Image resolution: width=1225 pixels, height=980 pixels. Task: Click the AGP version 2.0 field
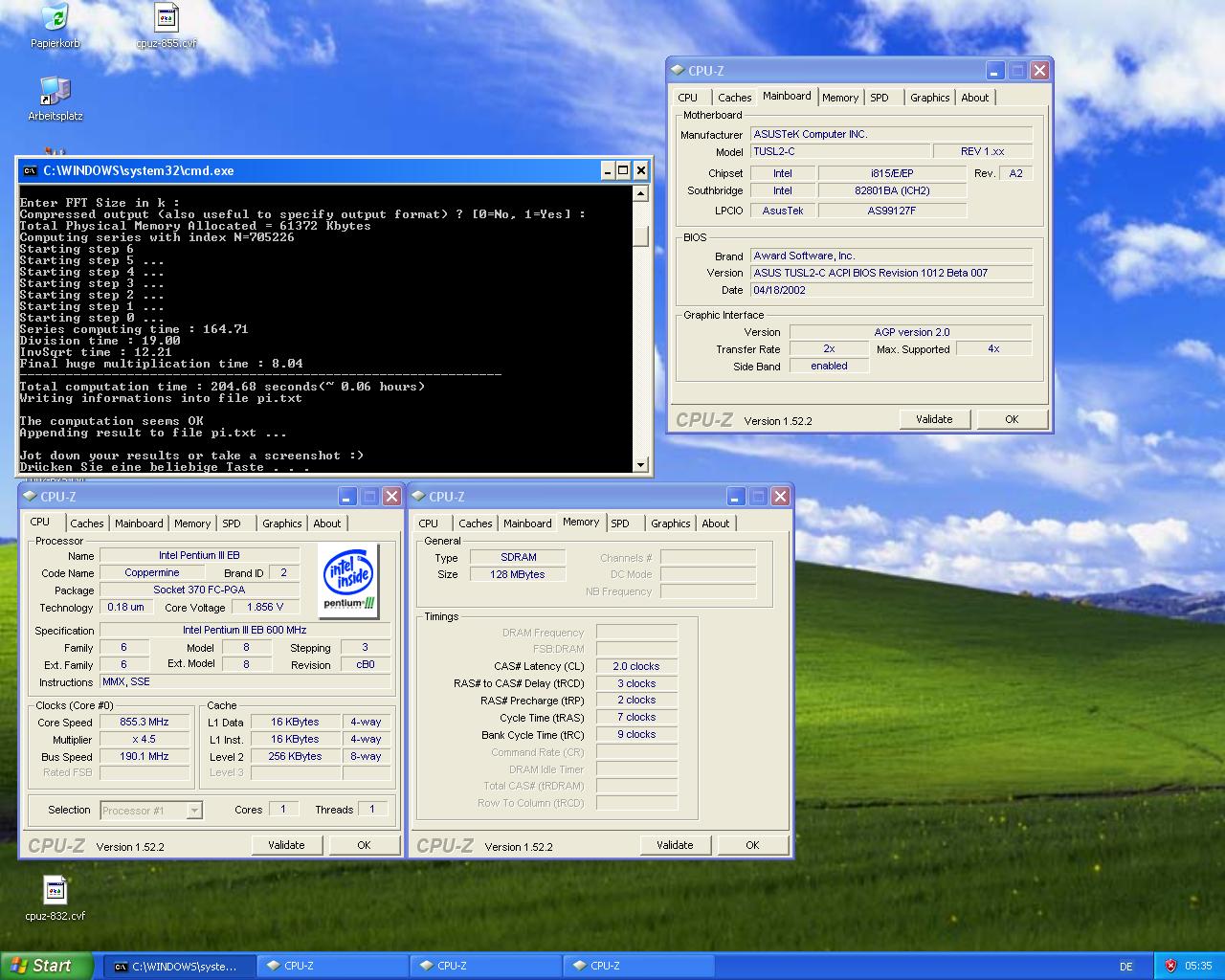click(x=911, y=332)
